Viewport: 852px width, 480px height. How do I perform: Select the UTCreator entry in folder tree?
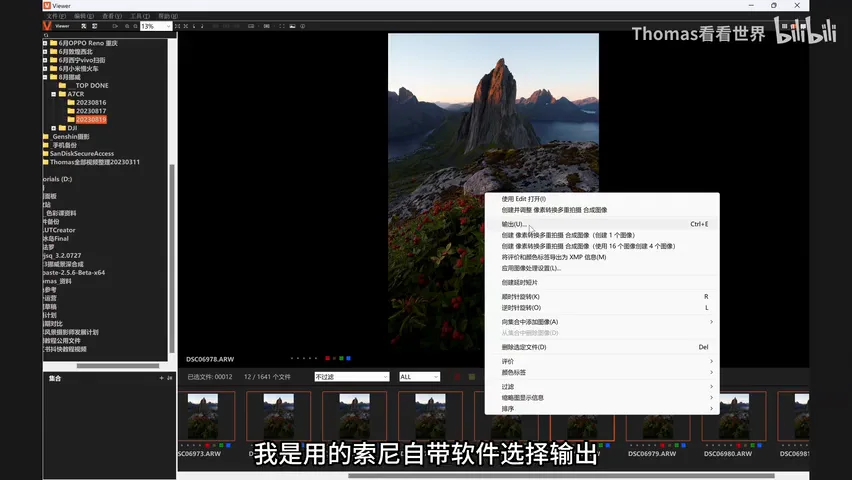(59, 230)
